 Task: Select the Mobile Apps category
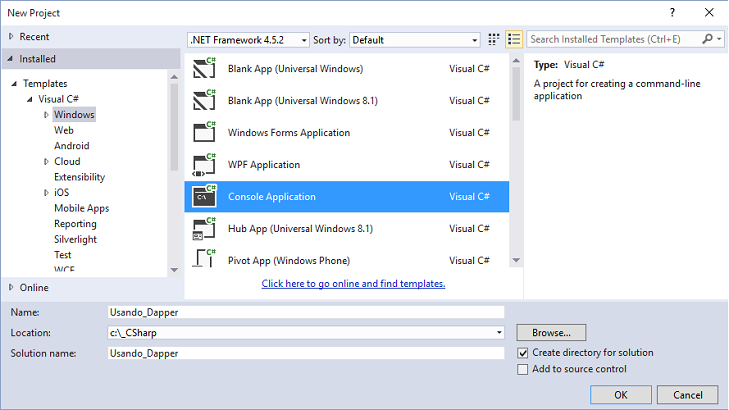pos(81,208)
